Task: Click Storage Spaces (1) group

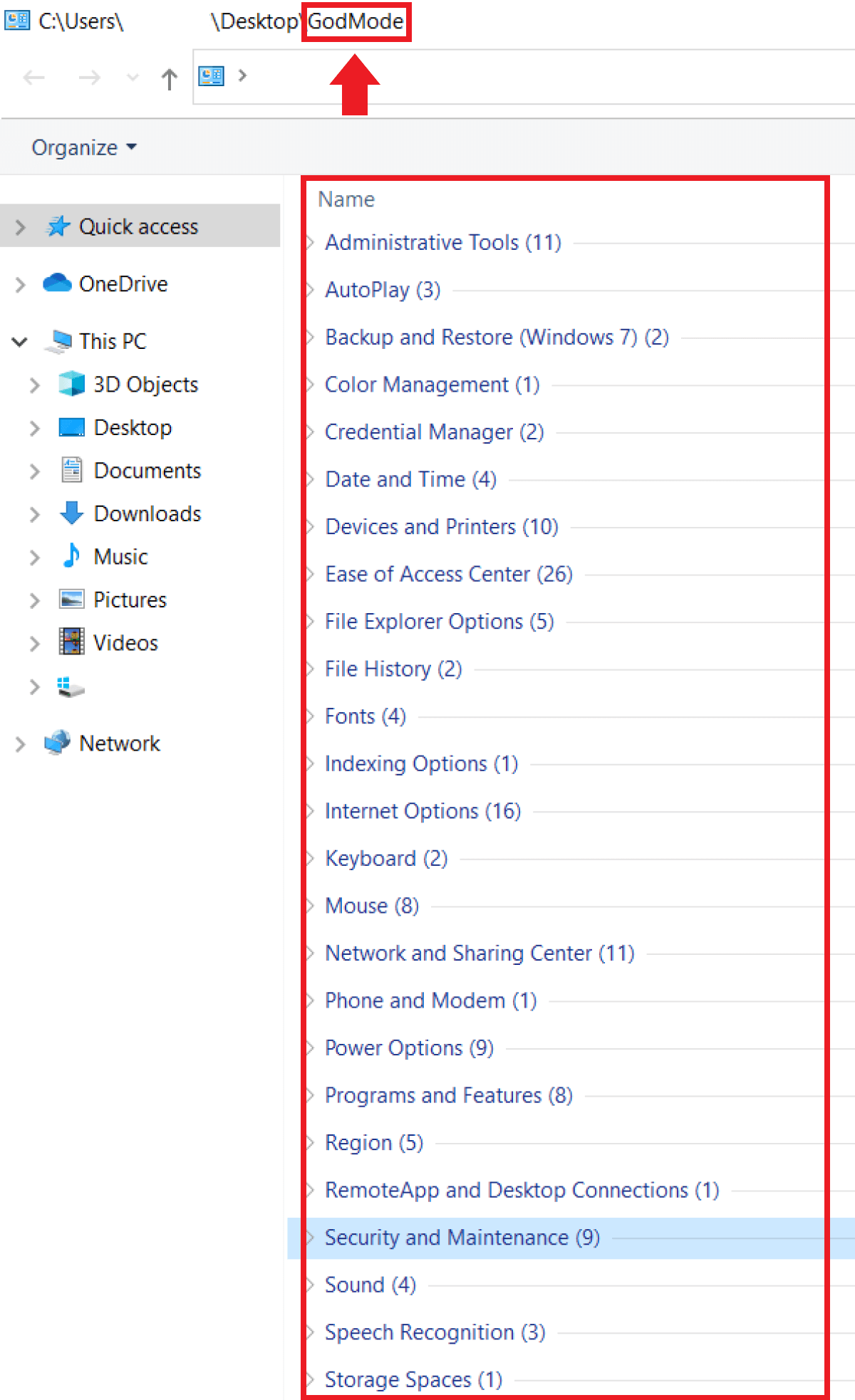Action: [x=413, y=1379]
